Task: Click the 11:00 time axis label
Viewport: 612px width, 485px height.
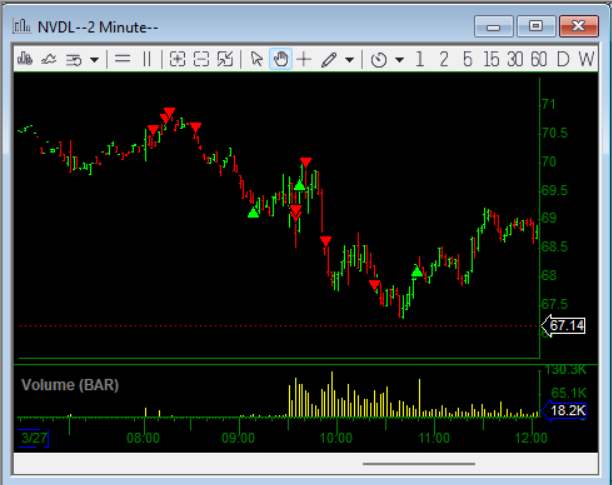Action: [x=434, y=438]
